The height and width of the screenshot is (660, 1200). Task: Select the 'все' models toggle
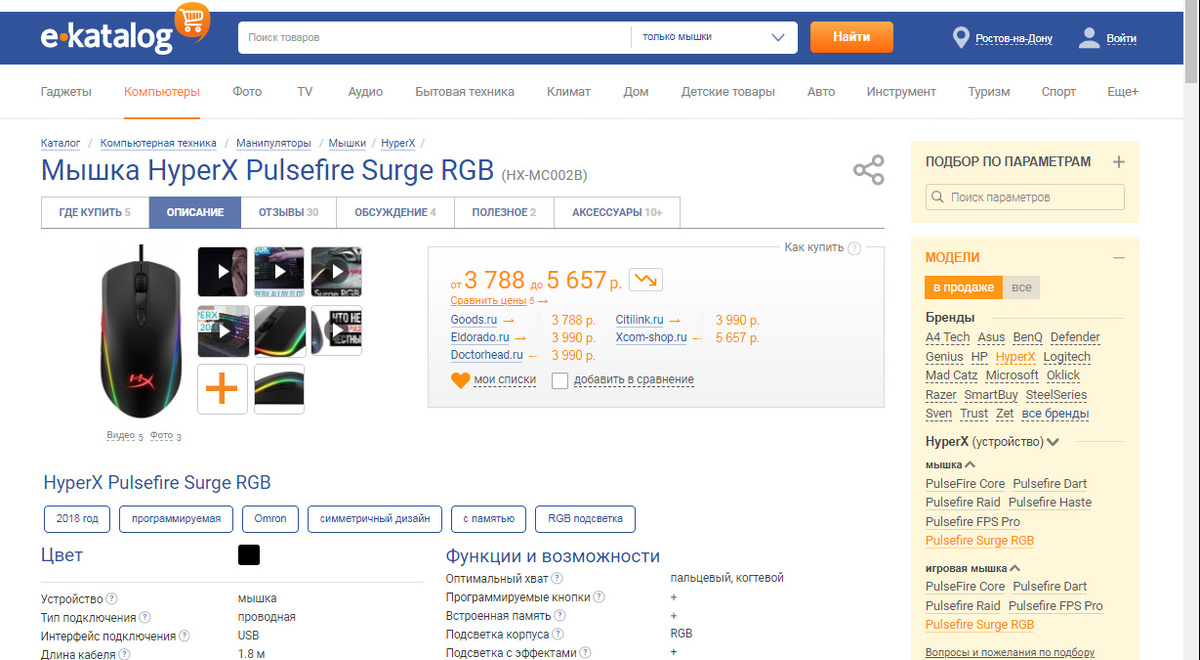1021,287
